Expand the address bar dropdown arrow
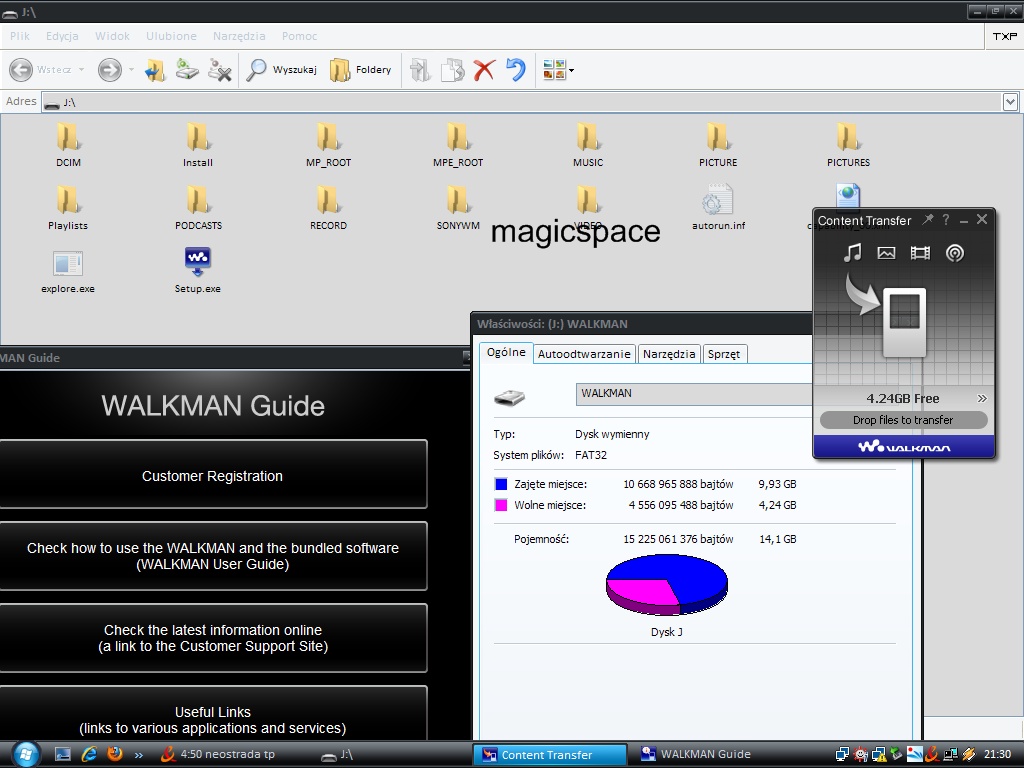 (1010, 102)
